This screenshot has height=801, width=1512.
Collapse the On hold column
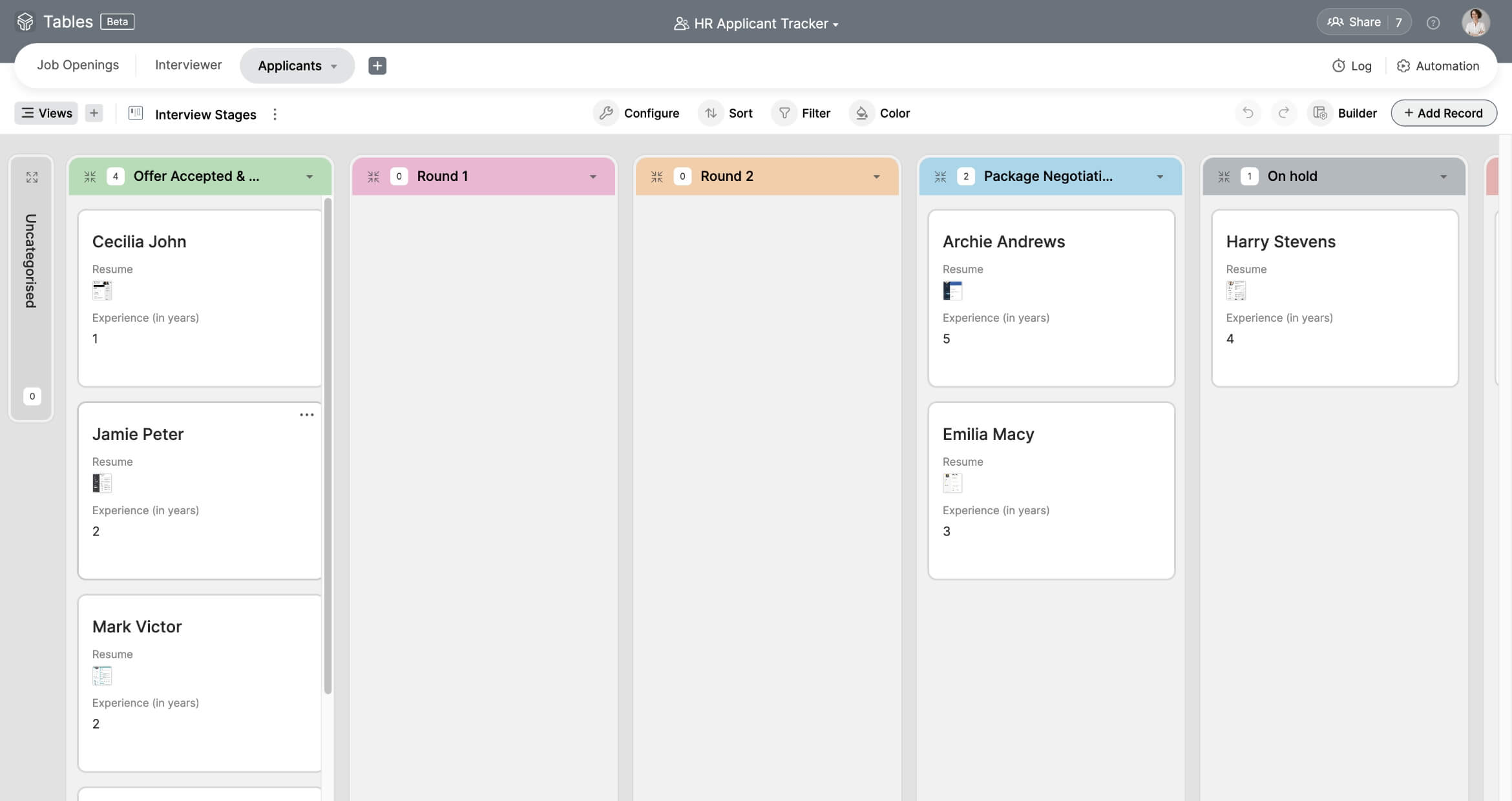tap(1224, 176)
